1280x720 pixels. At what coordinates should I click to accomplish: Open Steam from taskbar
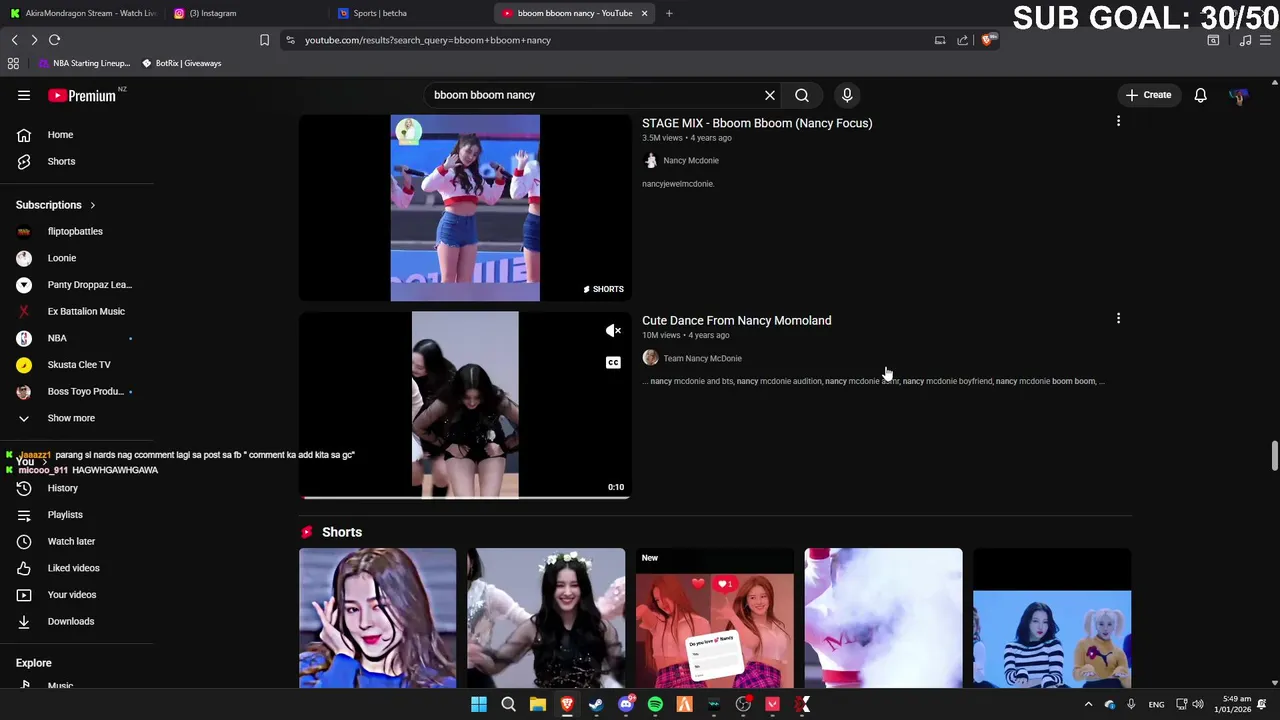point(596,704)
